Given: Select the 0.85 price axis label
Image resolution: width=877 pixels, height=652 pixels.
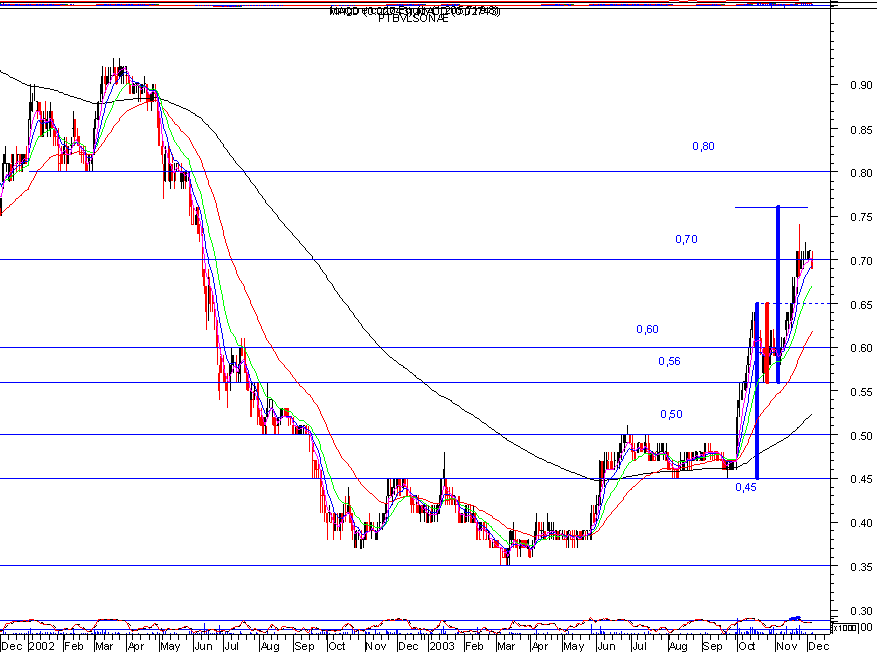Looking at the screenshot, I should pos(861,130).
